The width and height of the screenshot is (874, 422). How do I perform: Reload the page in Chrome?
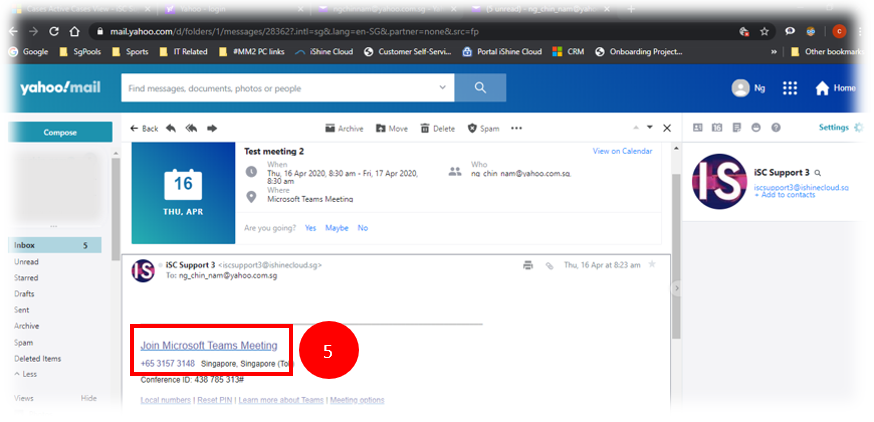(54, 32)
